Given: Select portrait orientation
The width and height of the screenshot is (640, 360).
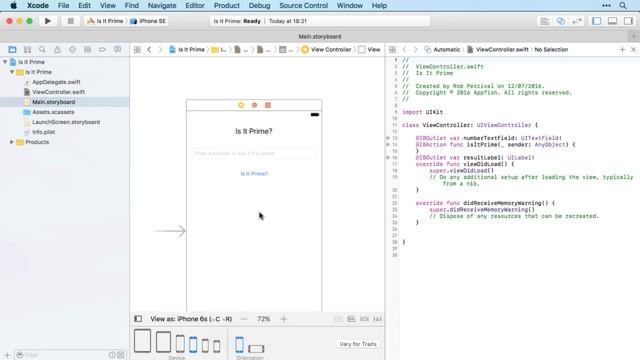Looking at the screenshot, I should (x=239, y=344).
